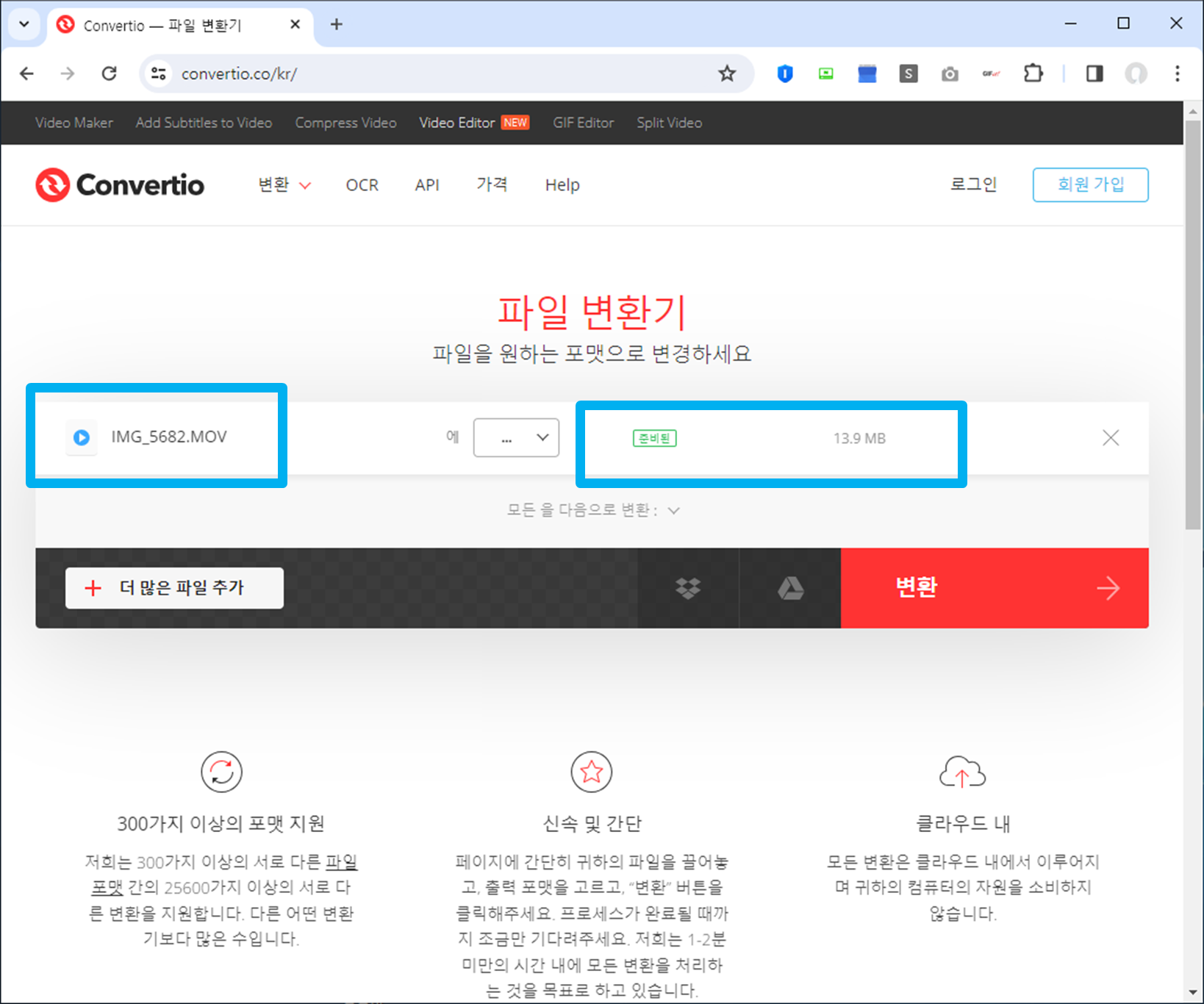Image resolution: width=1204 pixels, height=1004 pixels.
Task: Click the 회원 가입 signup button
Action: tap(1090, 184)
